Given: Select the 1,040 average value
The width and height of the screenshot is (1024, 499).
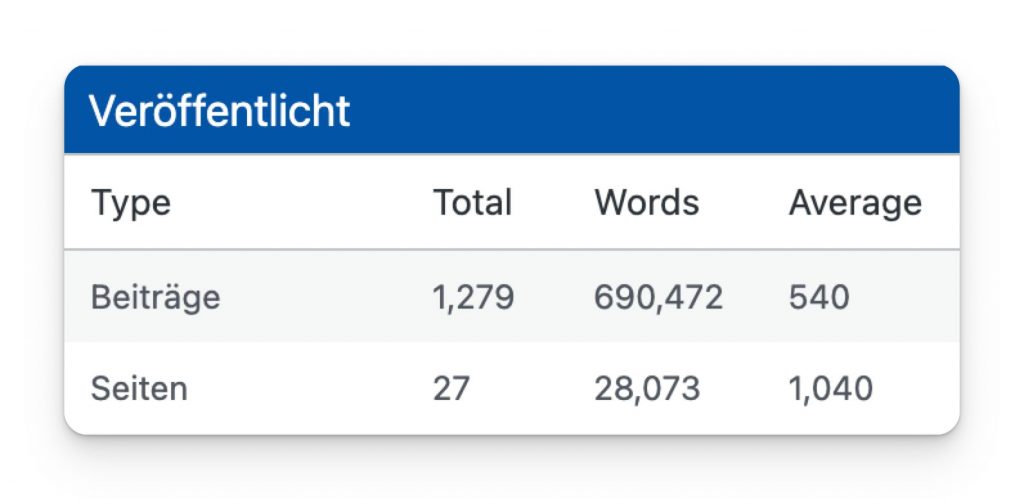Looking at the screenshot, I should (x=830, y=388).
